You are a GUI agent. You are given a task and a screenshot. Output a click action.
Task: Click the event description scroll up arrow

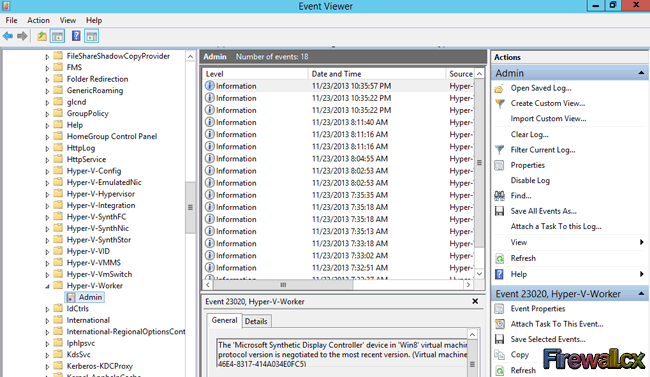(x=472, y=334)
